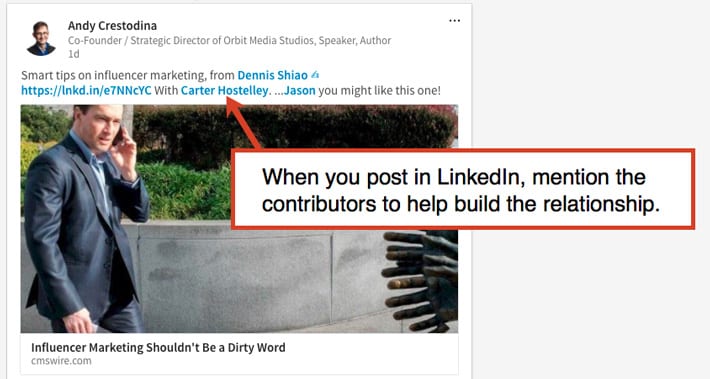The image size is (710, 379).
Task: Click the Co-Founder / Strategic Director headline
Action: click(229, 40)
